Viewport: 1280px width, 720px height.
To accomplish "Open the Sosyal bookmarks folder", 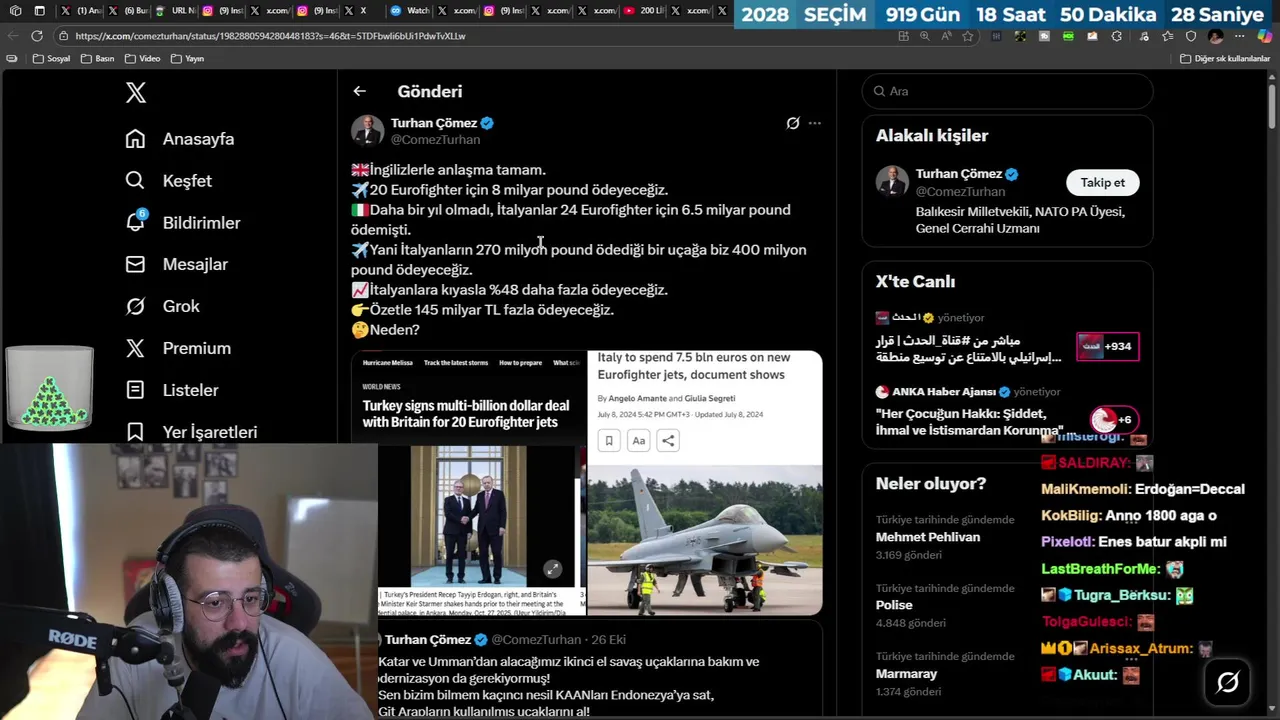I will 52,59.
